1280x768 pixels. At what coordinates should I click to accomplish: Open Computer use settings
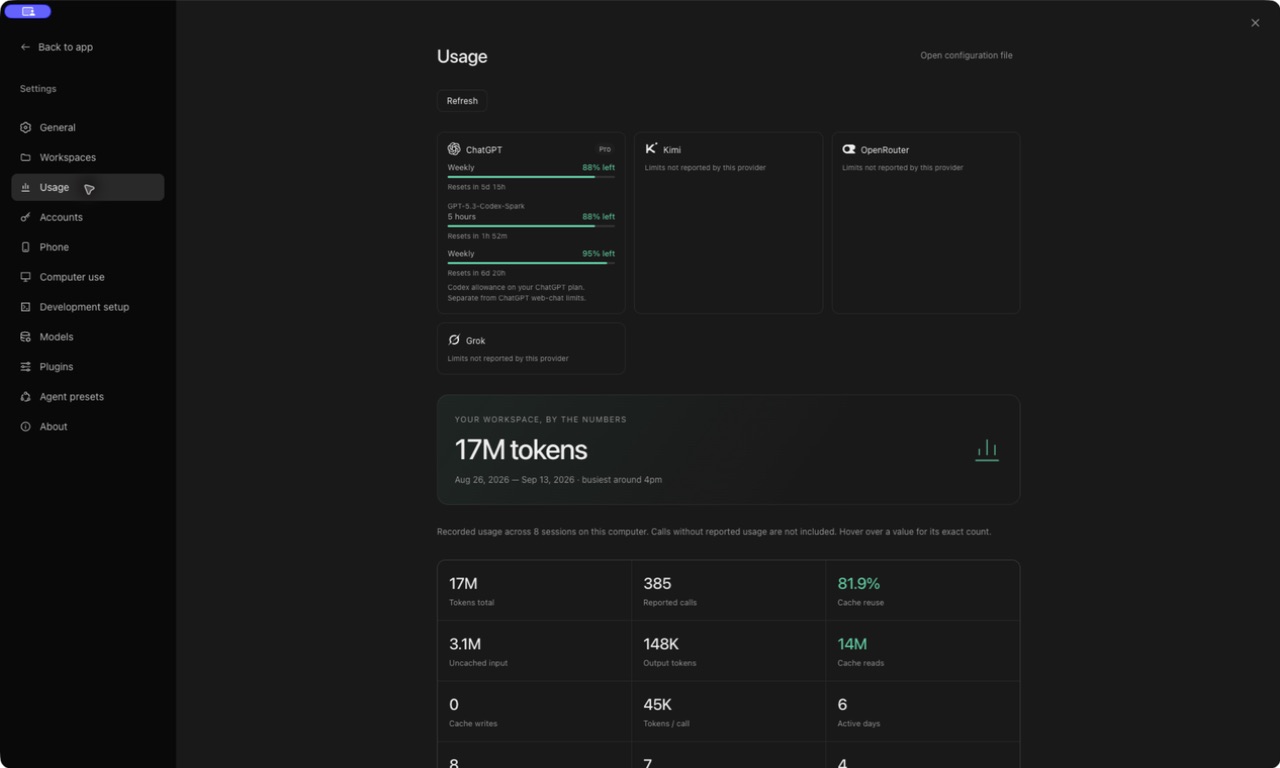[x=88, y=278]
